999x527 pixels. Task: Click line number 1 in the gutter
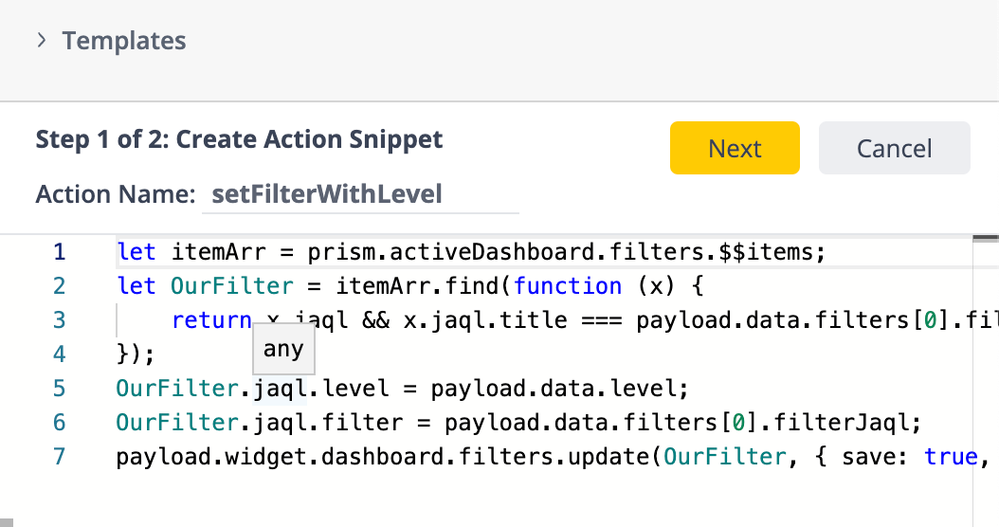(x=59, y=251)
